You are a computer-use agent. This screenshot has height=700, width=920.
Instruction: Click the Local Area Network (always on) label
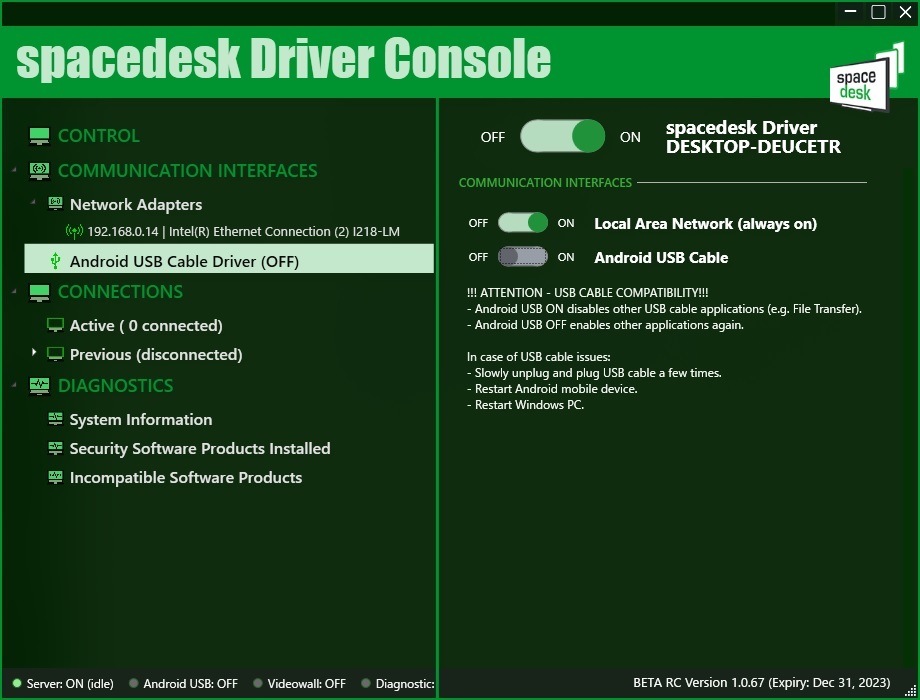pos(705,224)
